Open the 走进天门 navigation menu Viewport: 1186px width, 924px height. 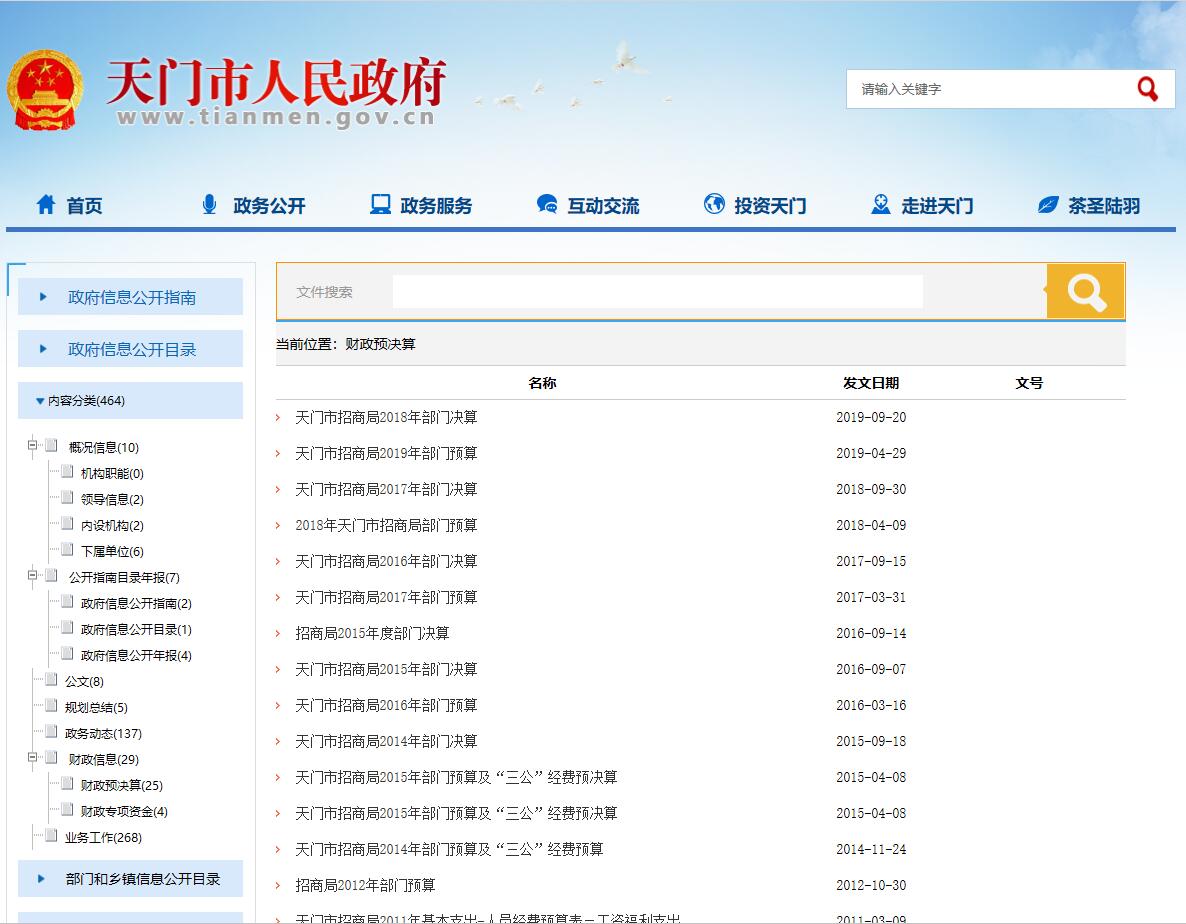click(x=936, y=206)
